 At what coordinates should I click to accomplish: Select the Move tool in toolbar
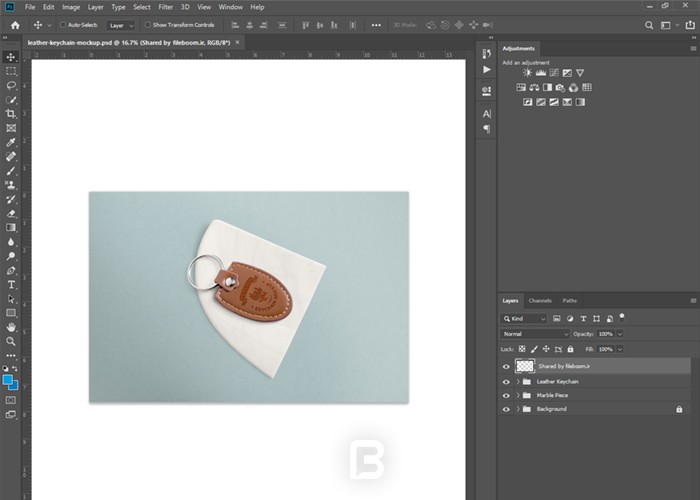tap(11, 57)
